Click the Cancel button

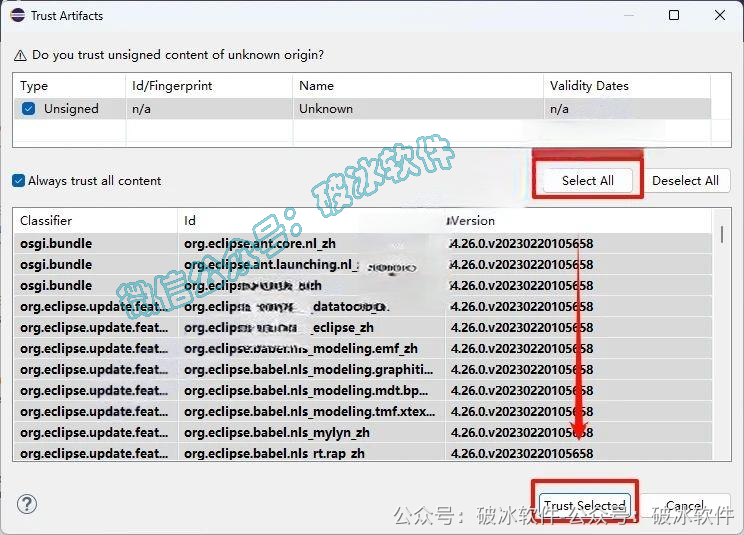[685, 505]
